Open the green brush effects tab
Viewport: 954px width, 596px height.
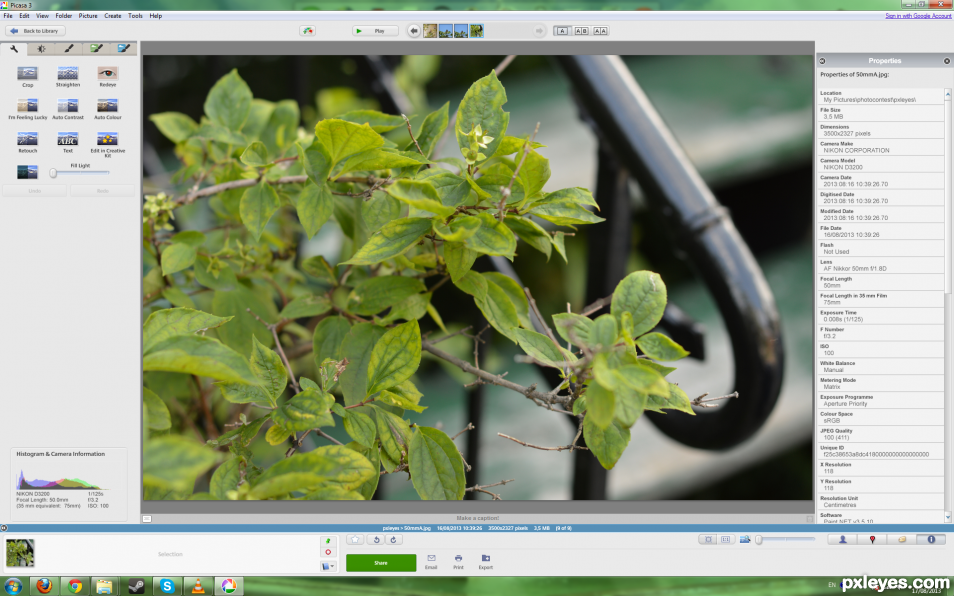coord(96,49)
